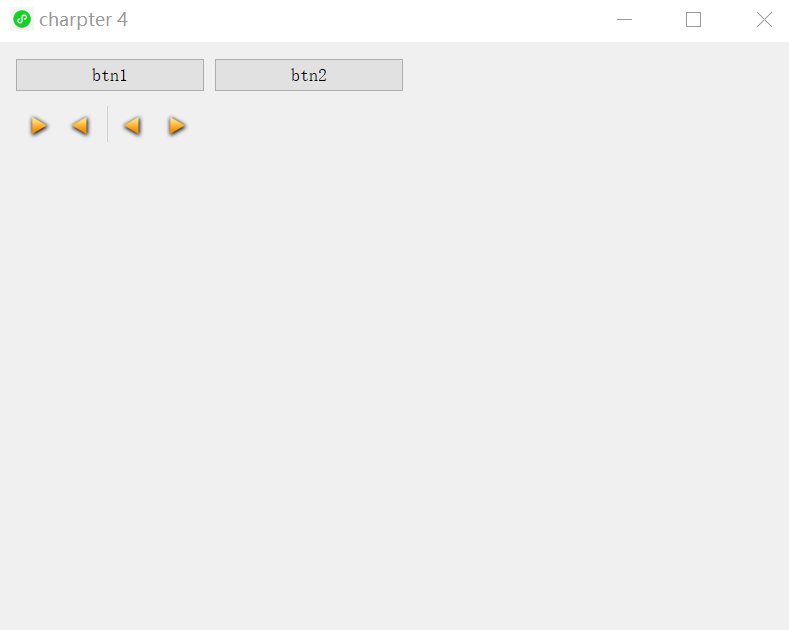789x630 pixels.
Task: Click the wide button labeled btn2
Action: point(309,75)
